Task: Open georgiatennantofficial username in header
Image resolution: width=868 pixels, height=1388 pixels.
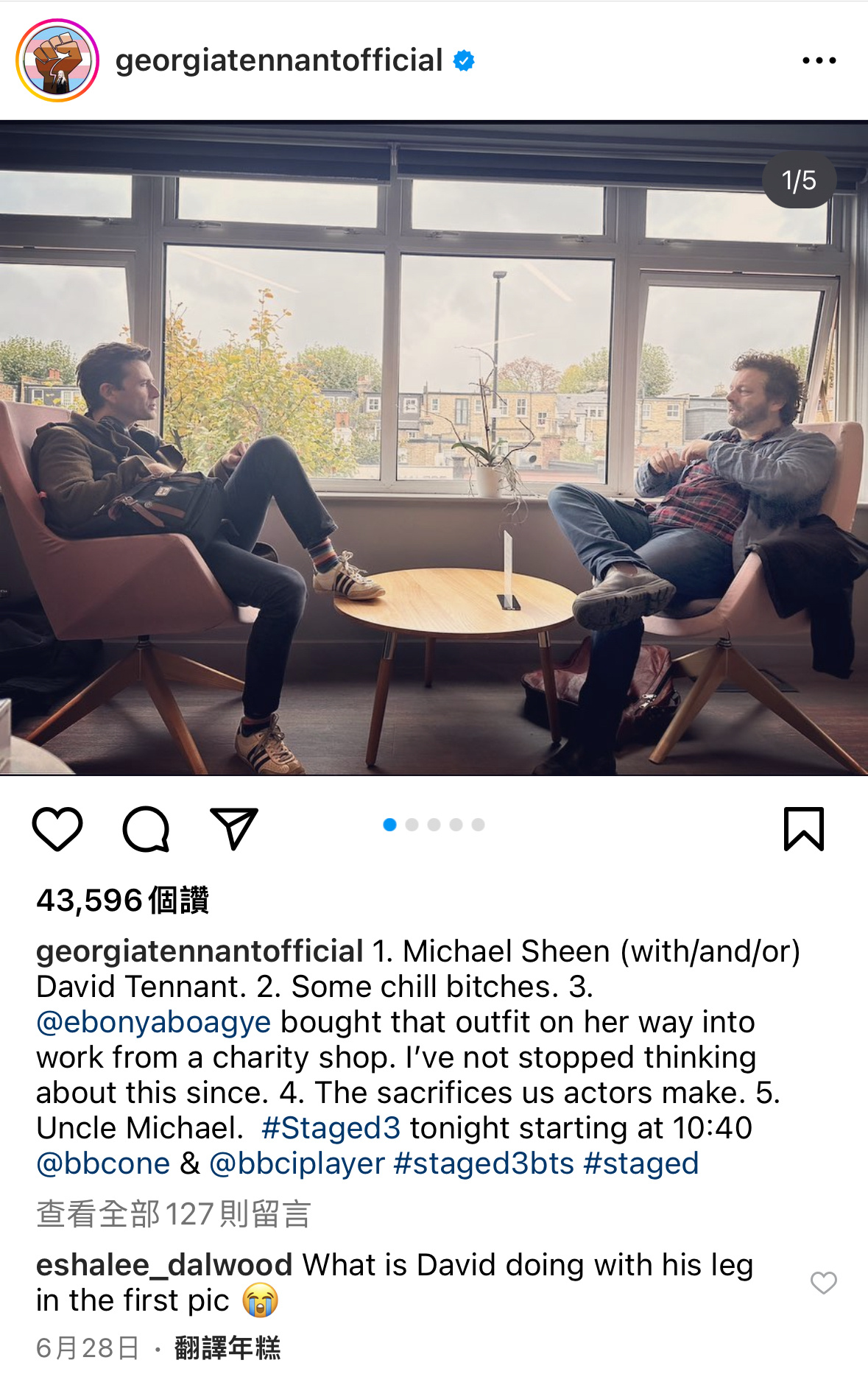Action: pos(279,60)
